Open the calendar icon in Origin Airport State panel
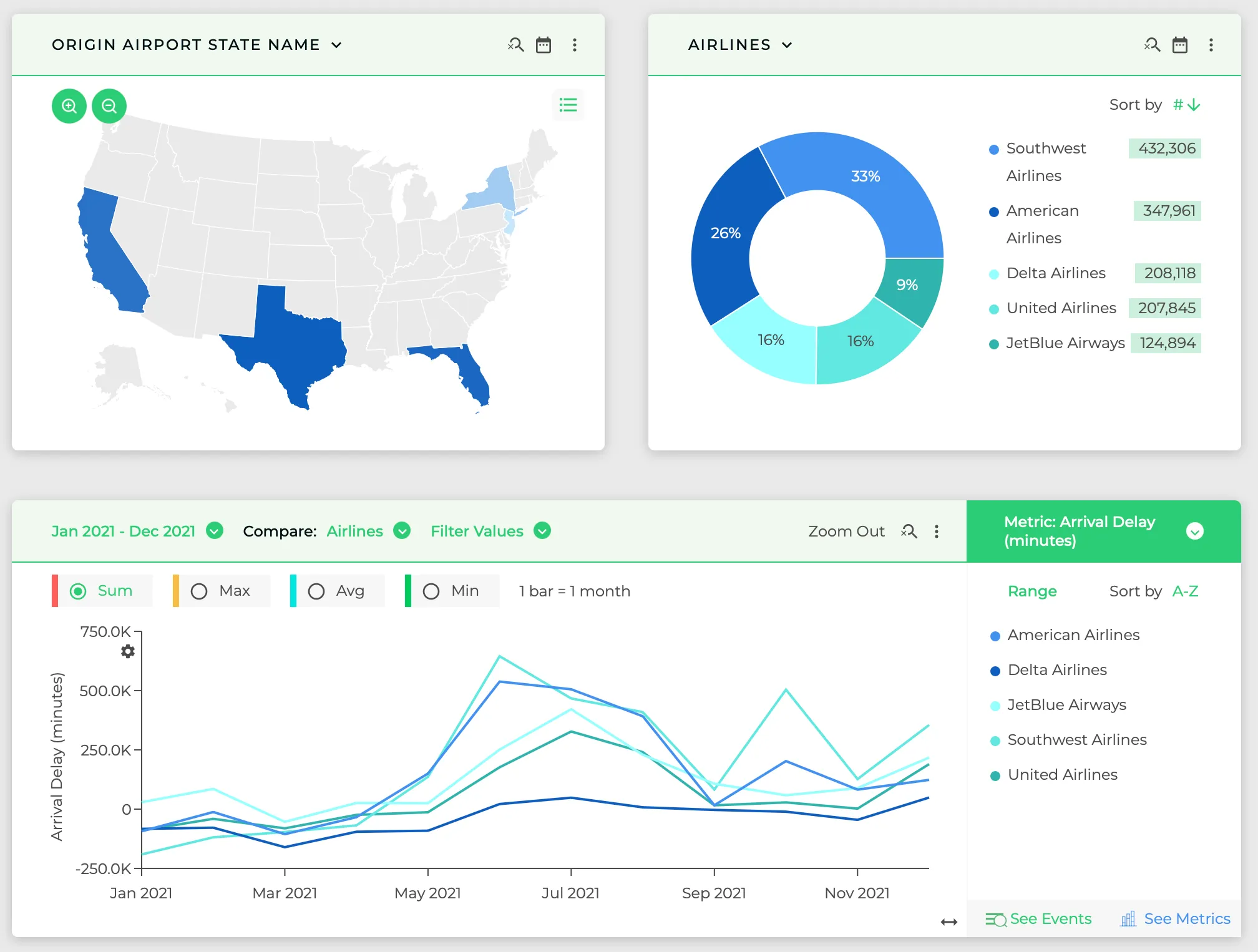1258x952 pixels. pos(544,45)
